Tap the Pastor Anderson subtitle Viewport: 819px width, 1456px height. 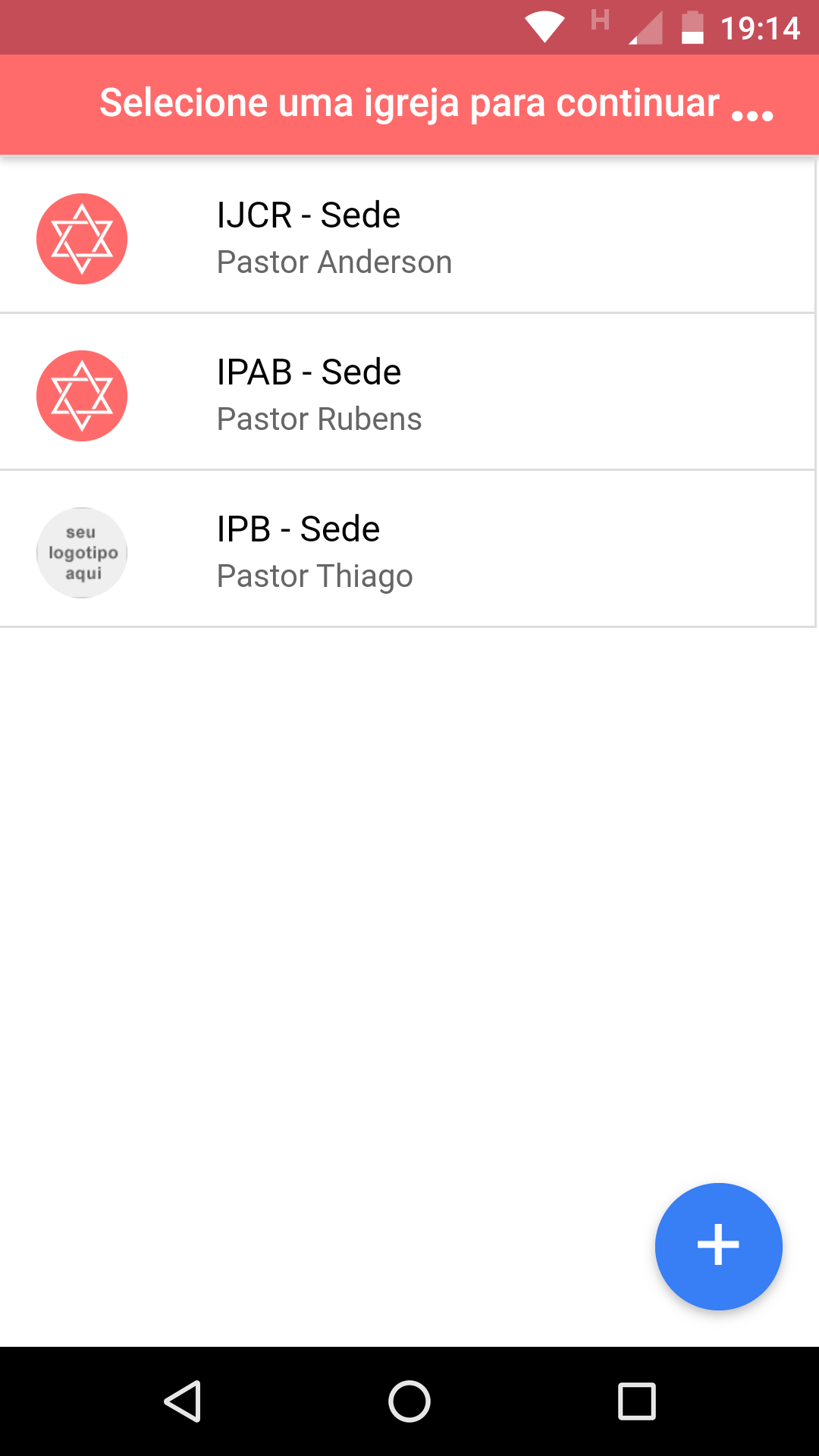[x=334, y=262]
